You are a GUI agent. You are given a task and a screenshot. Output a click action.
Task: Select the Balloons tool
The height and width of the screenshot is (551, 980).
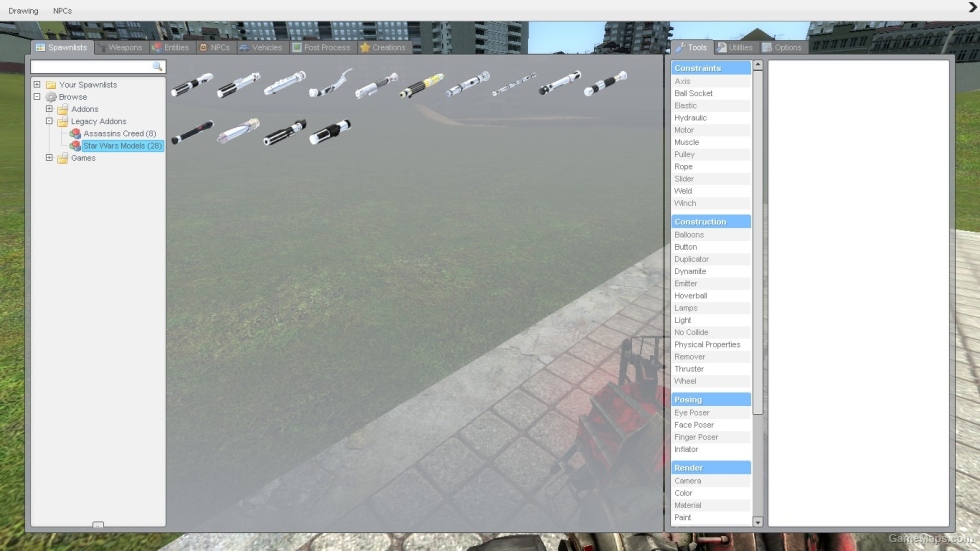pyautogui.click(x=711, y=234)
